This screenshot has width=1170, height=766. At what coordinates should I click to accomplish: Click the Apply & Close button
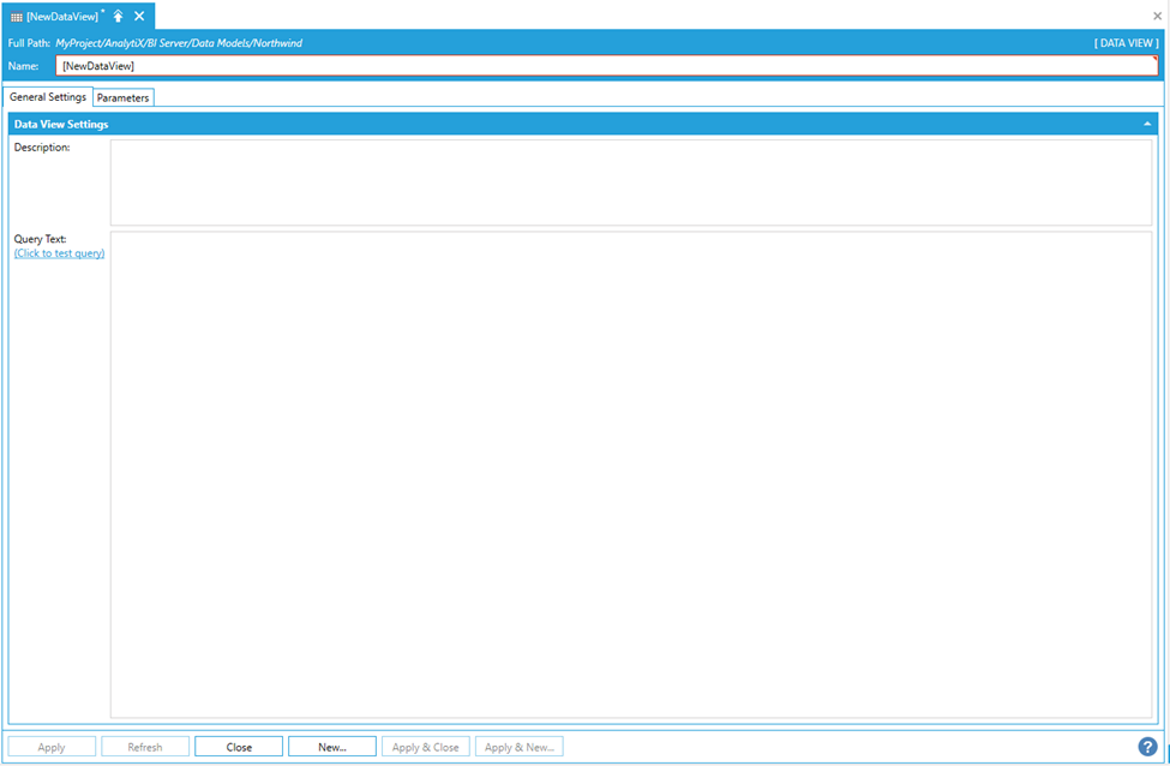[x=425, y=747]
